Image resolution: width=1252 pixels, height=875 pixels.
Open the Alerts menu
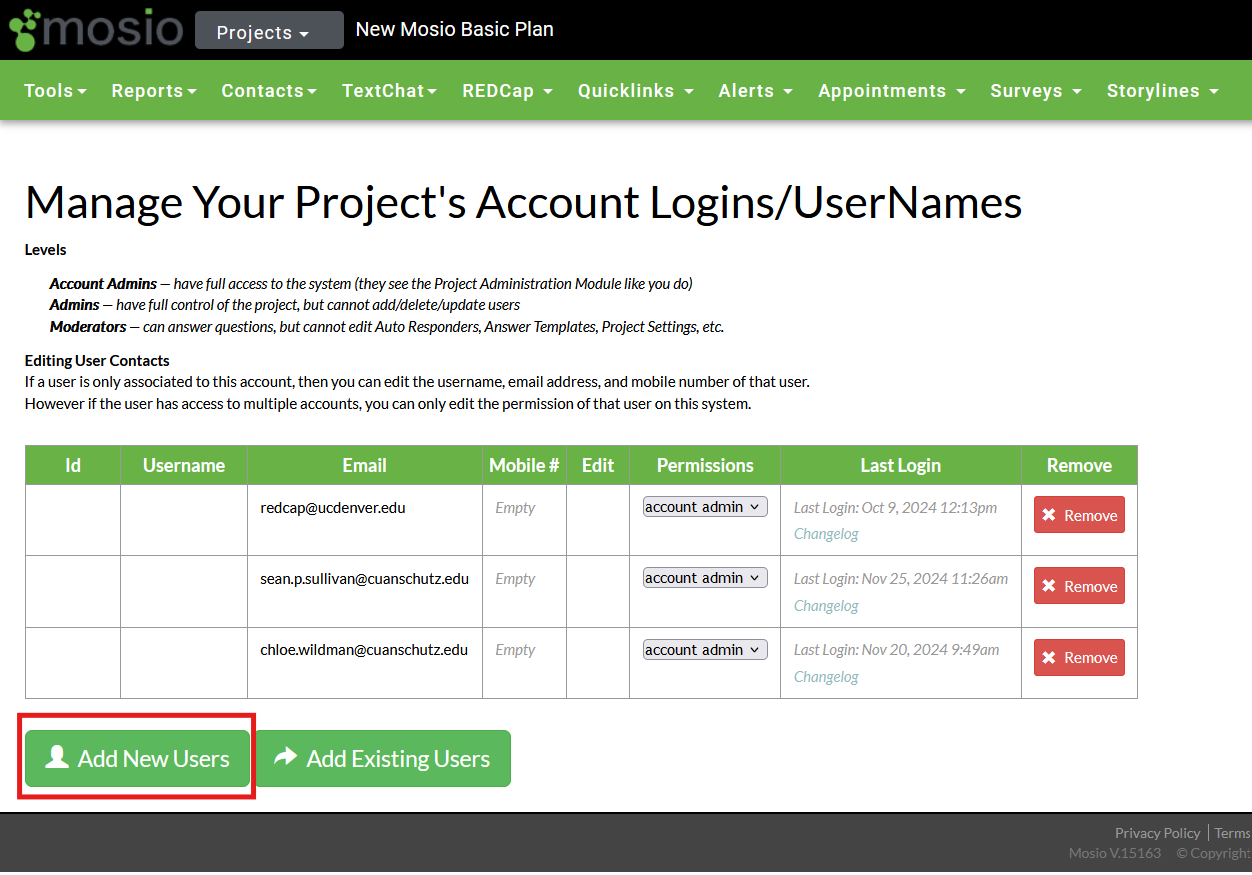point(755,91)
